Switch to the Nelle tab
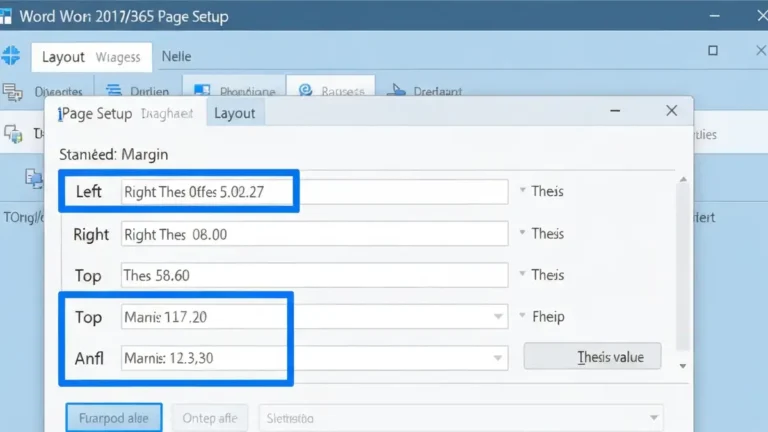Image resolution: width=768 pixels, height=432 pixels. pyautogui.click(x=176, y=57)
